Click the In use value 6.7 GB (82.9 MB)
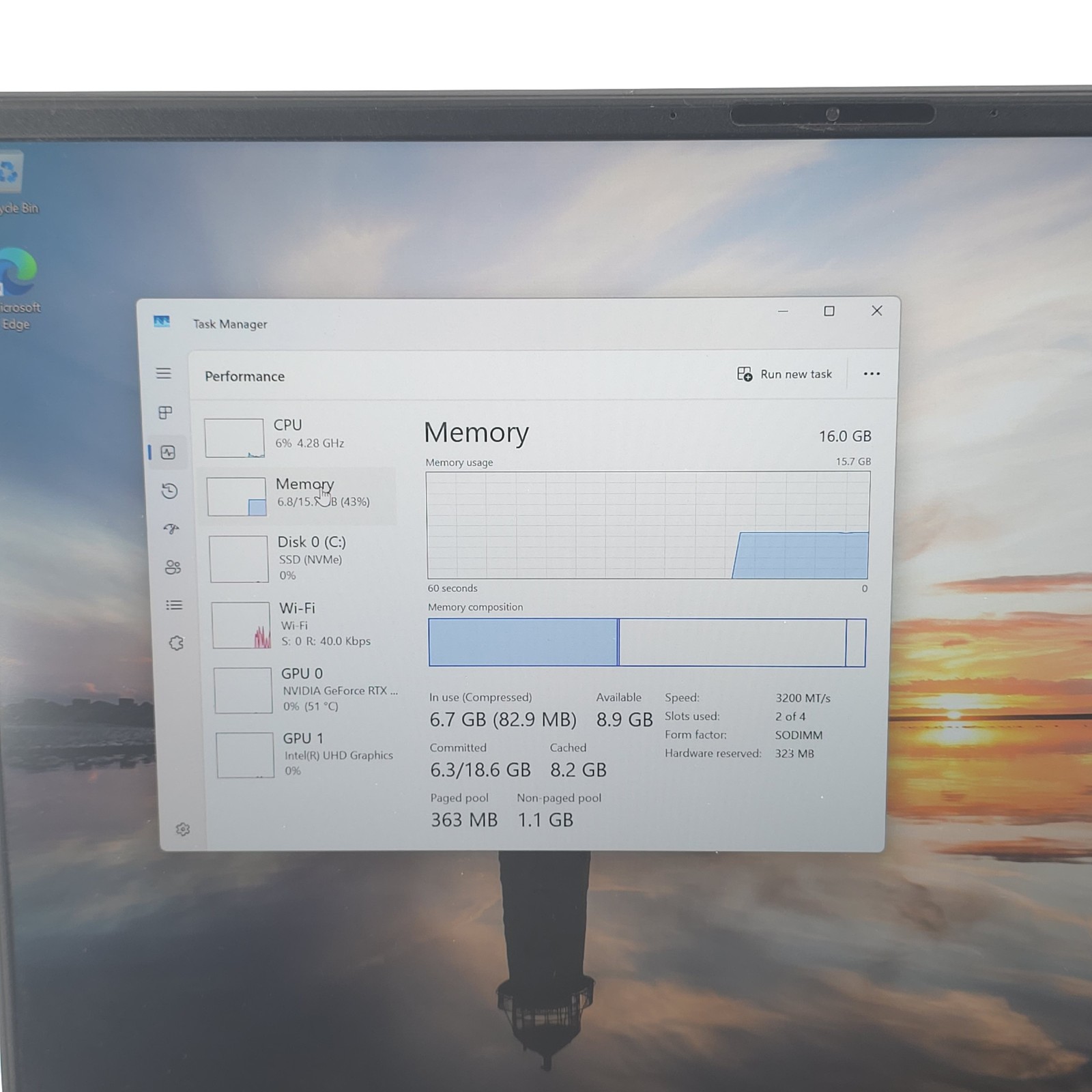1092x1092 pixels. pos(503,719)
